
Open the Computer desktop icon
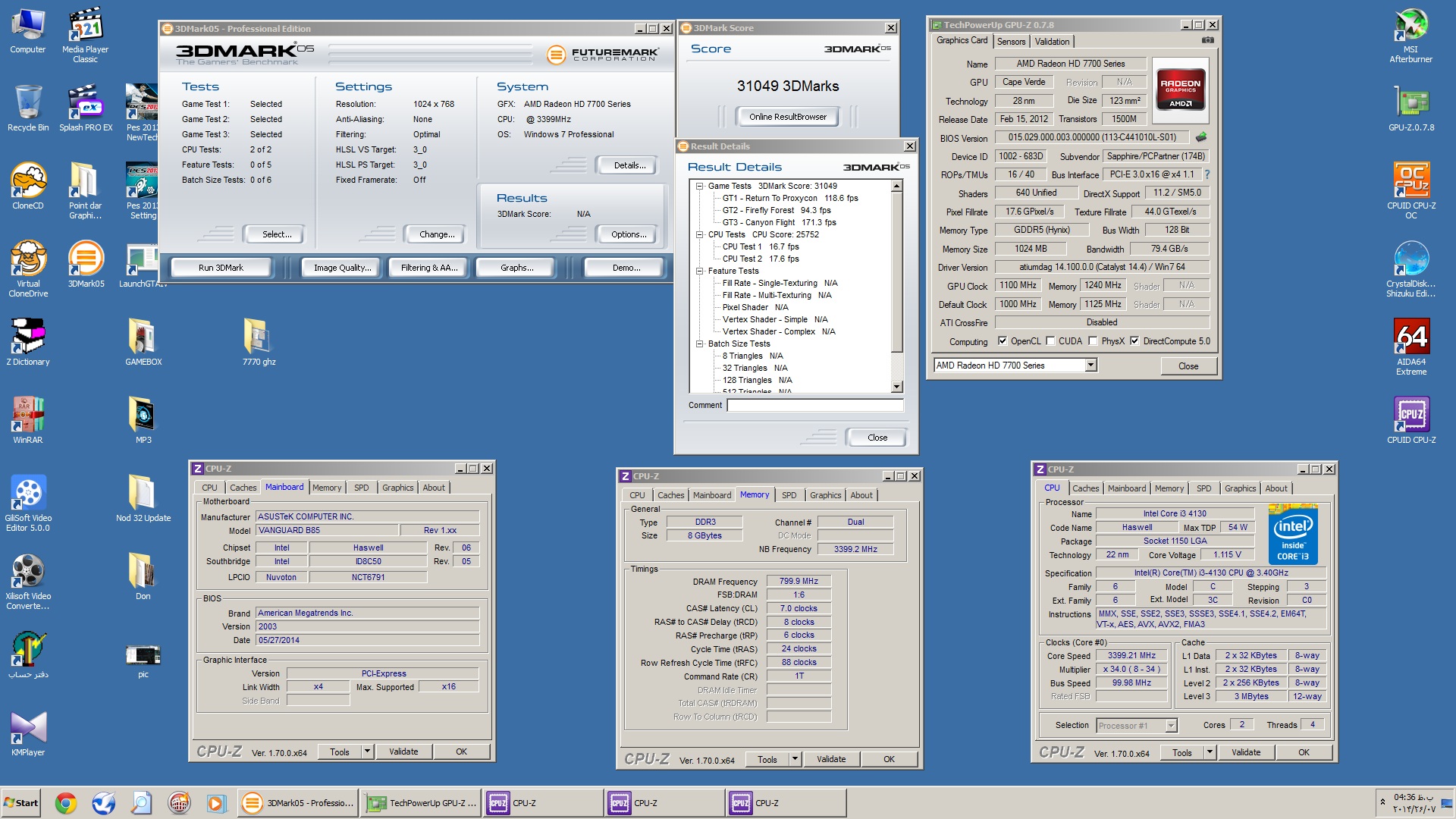pos(28,31)
